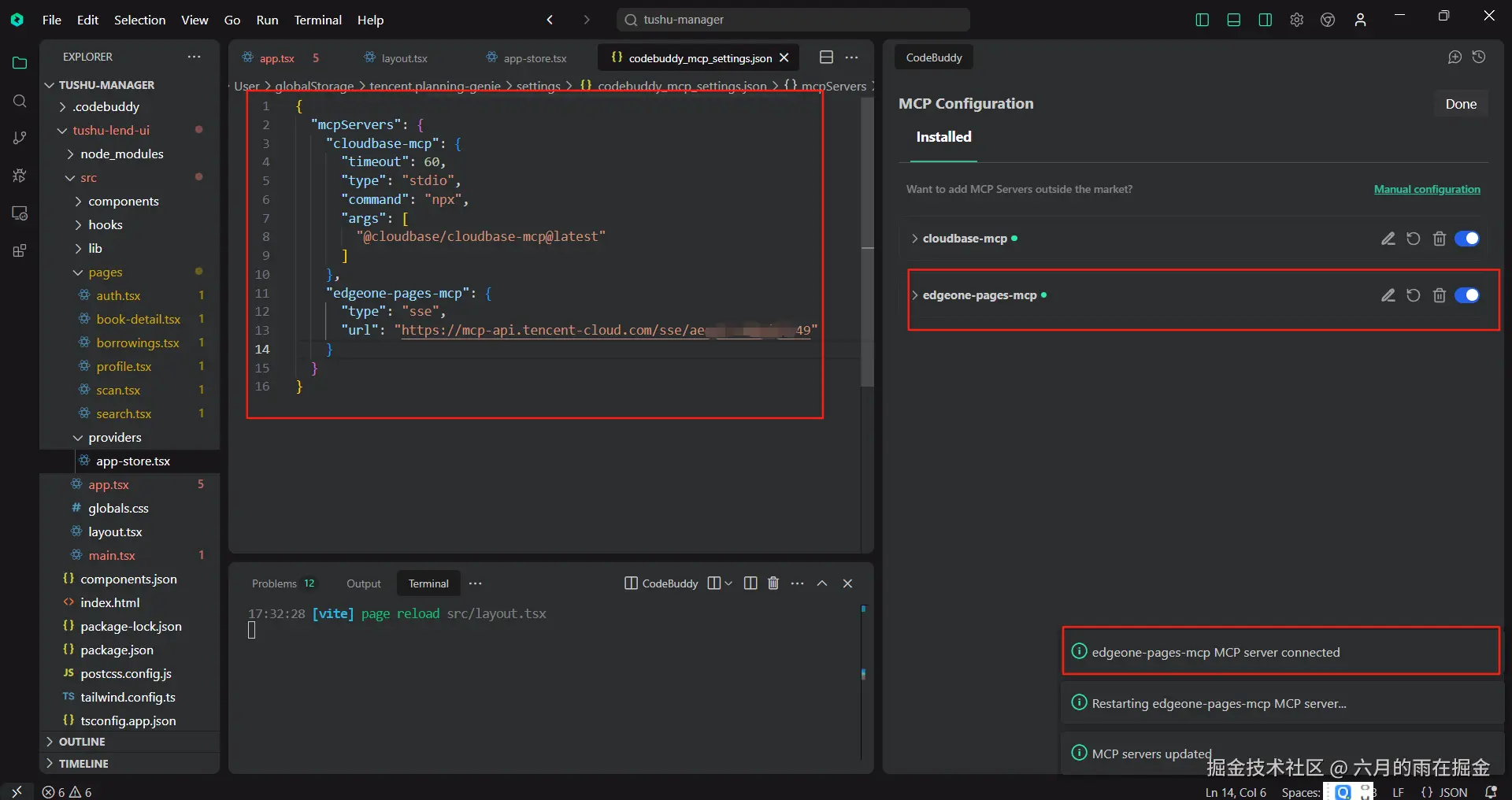Split the editor layout

tap(826, 57)
